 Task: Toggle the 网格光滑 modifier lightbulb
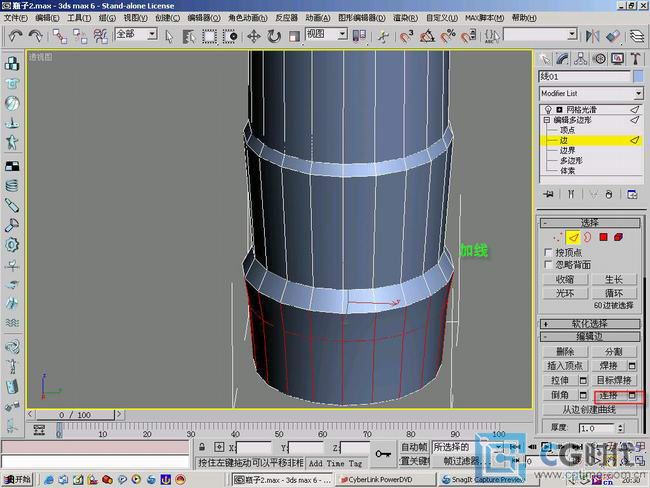point(548,109)
